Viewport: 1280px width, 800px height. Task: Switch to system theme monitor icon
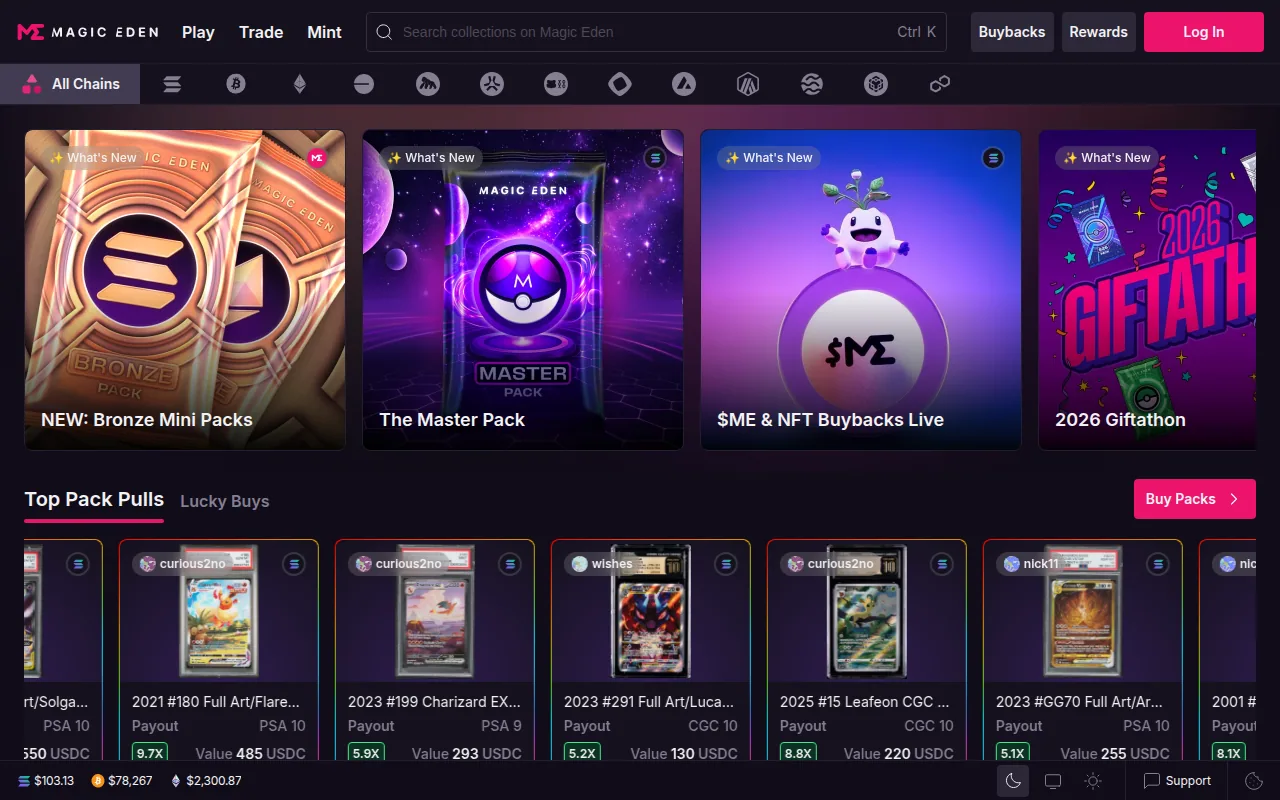click(x=1053, y=781)
